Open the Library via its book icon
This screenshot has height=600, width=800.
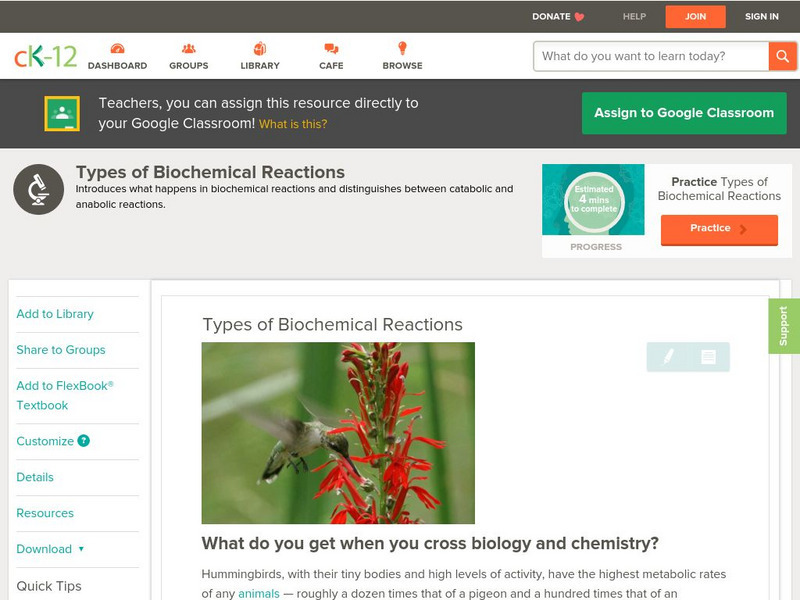tap(259, 48)
